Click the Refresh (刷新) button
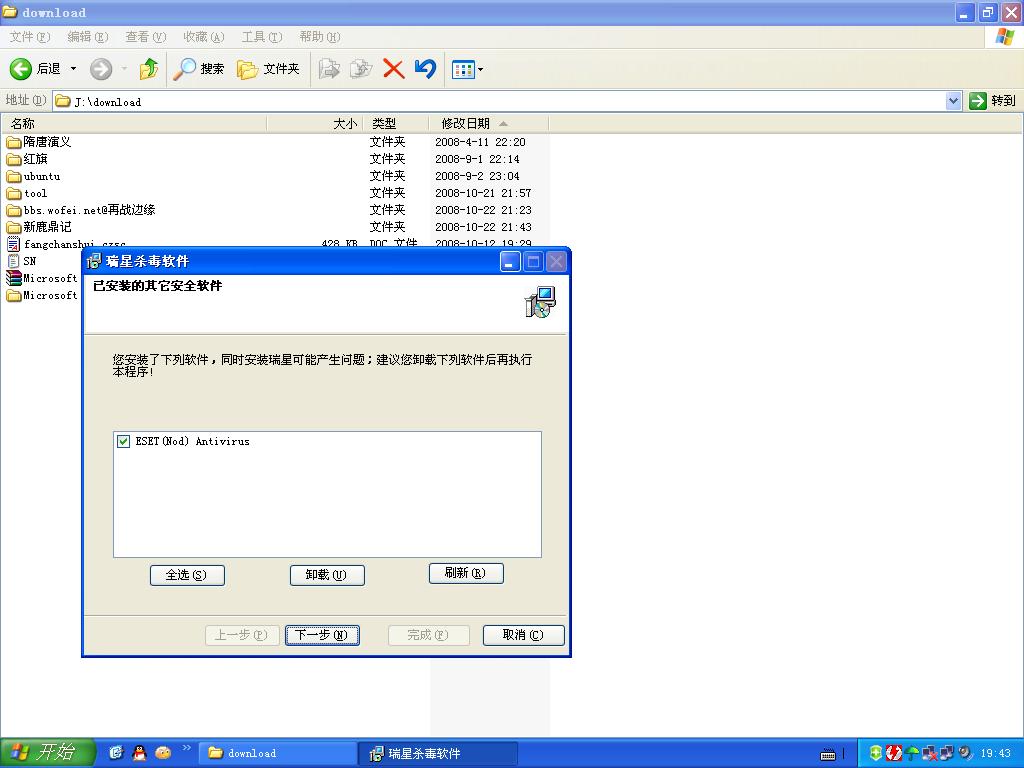Viewport: 1024px width, 768px height. [x=466, y=573]
